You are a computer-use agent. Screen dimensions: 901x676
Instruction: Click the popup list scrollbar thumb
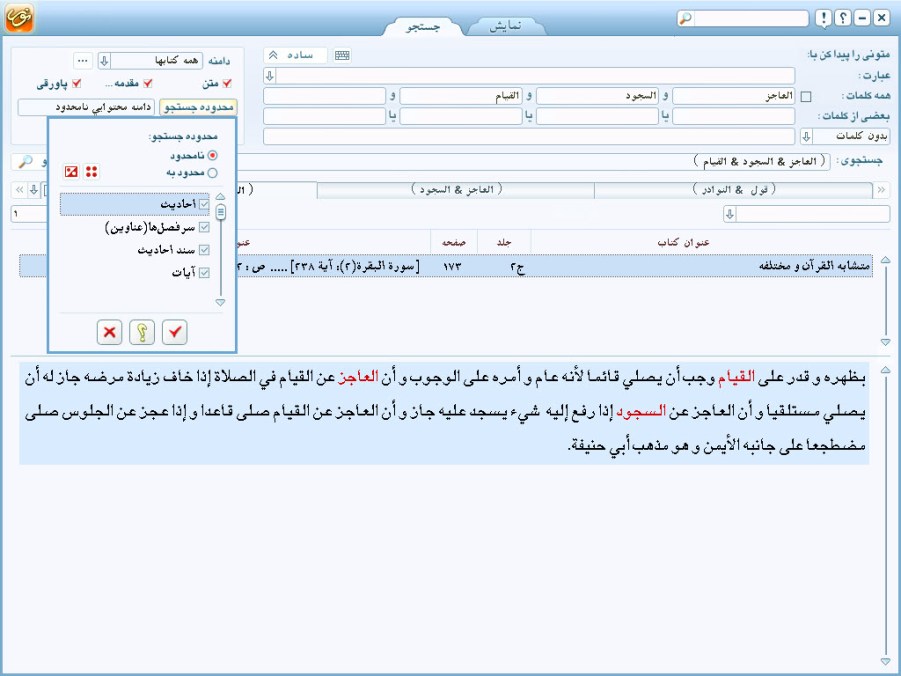(x=221, y=212)
